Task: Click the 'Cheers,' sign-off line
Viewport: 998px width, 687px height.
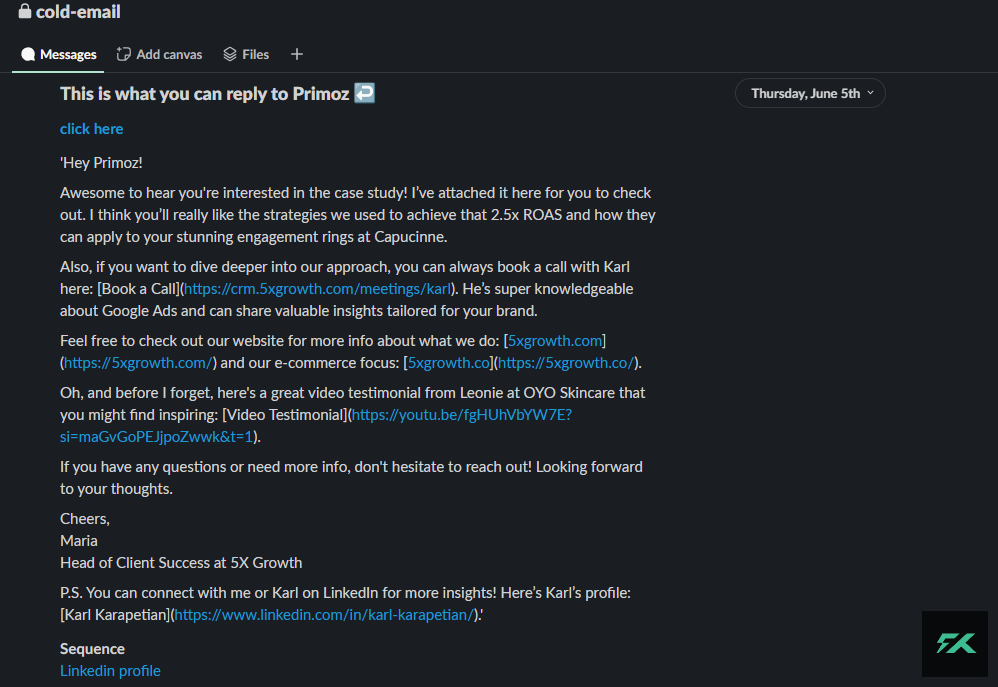Action: (x=85, y=519)
